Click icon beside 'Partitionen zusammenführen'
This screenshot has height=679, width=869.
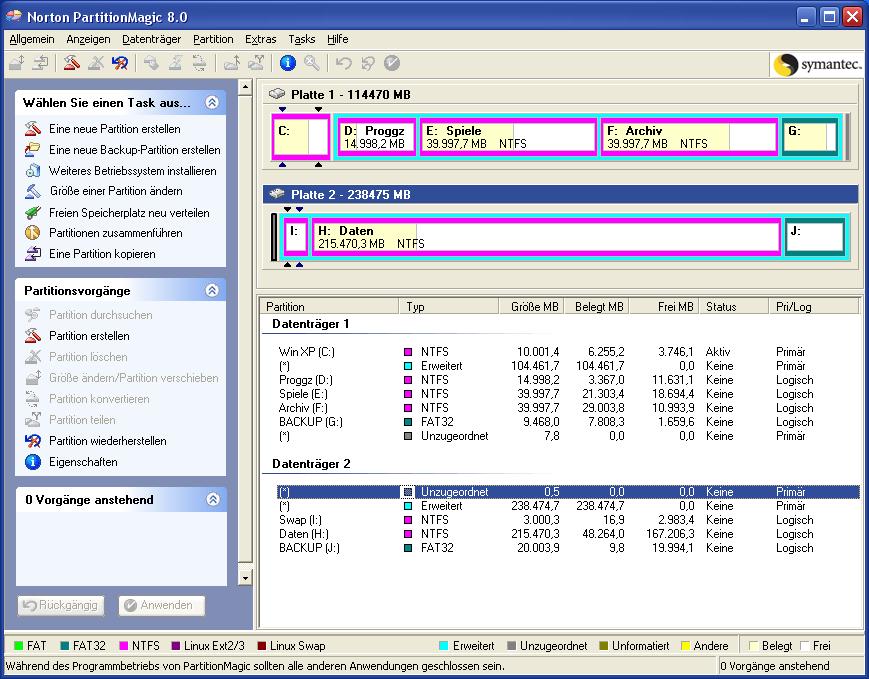pyautogui.click(x=33, y=233)
